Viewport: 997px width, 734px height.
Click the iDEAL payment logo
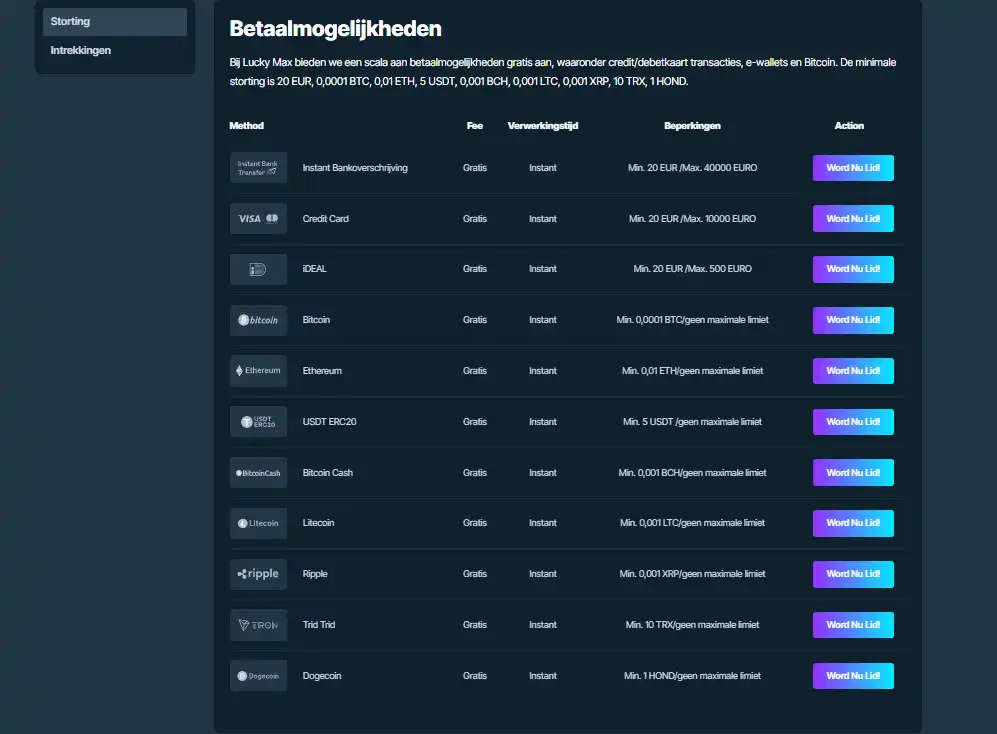click(258, 269)
